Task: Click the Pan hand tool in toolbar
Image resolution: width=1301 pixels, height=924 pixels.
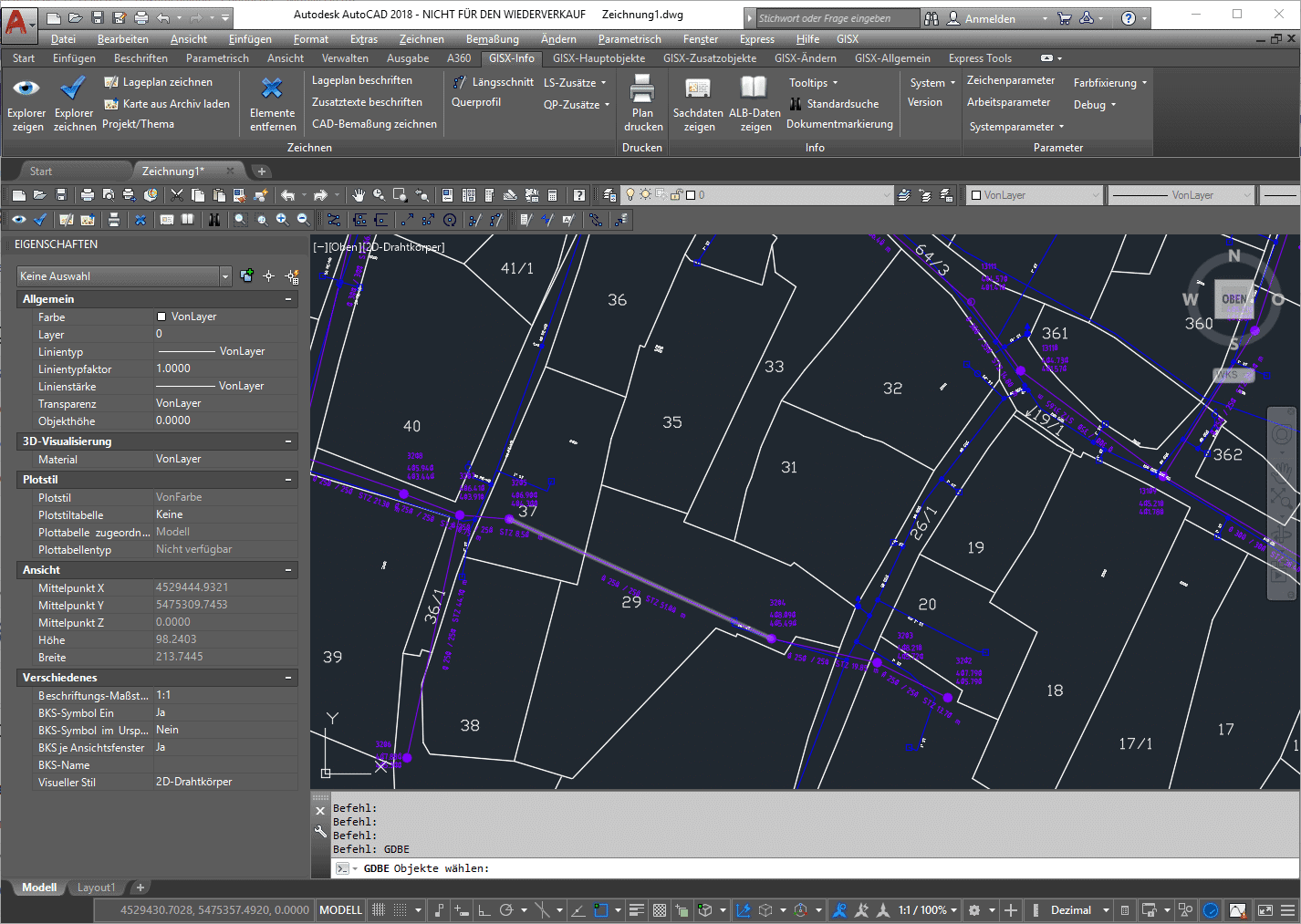Action: (359, 195)
